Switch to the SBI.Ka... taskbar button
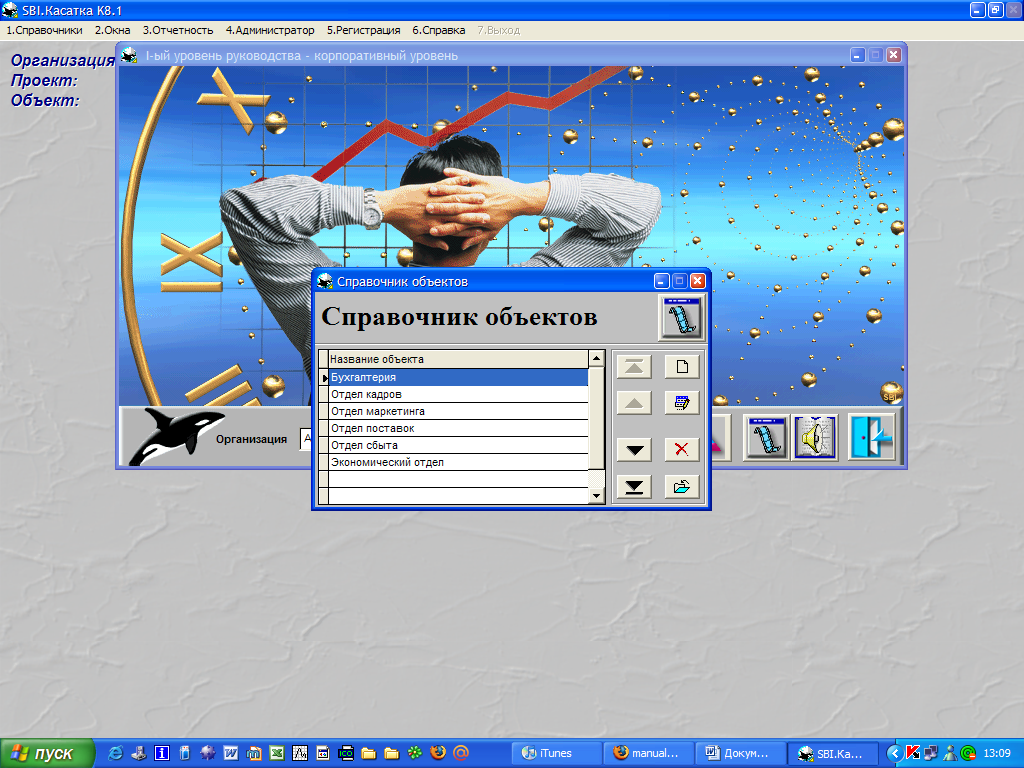This screenshot has width=1024, height=768. (833, 753)
